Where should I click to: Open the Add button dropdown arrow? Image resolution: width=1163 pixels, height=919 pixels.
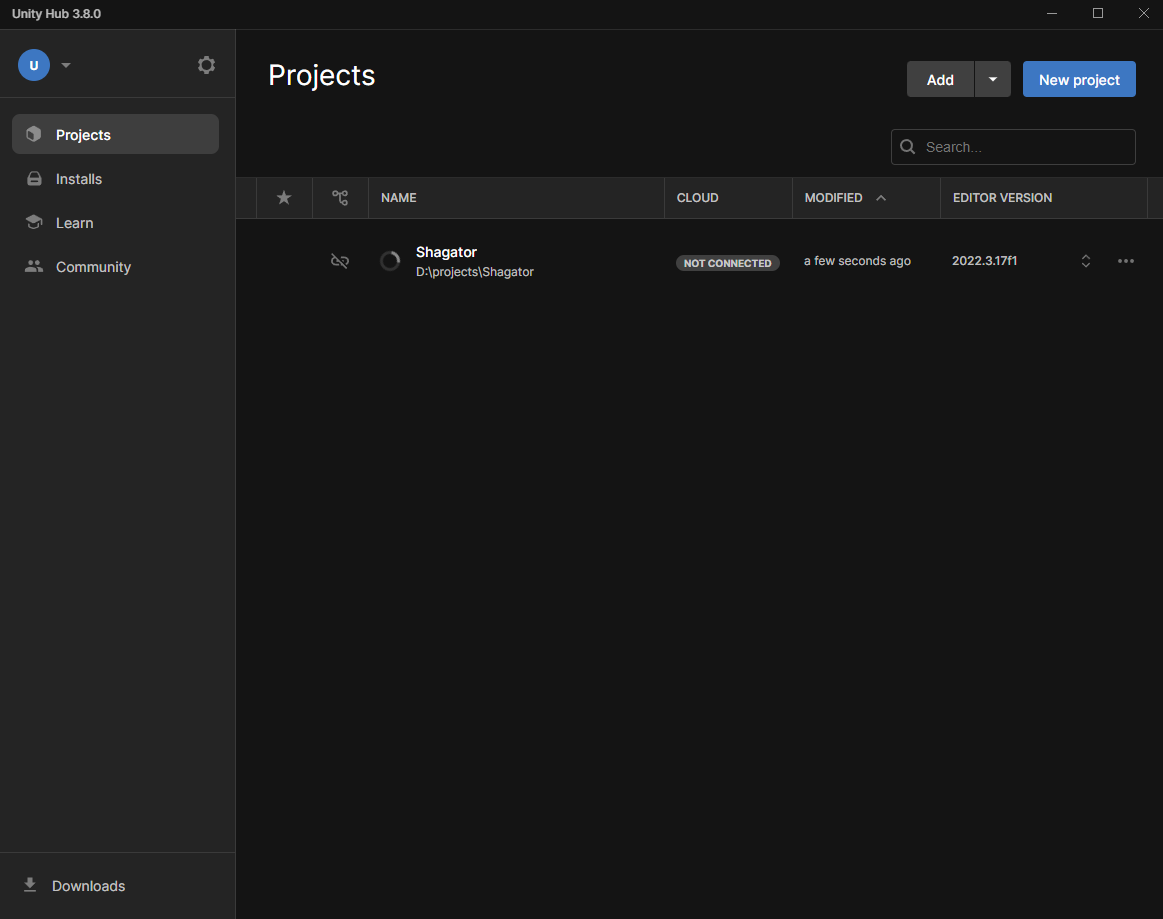[x=992, y=80]
